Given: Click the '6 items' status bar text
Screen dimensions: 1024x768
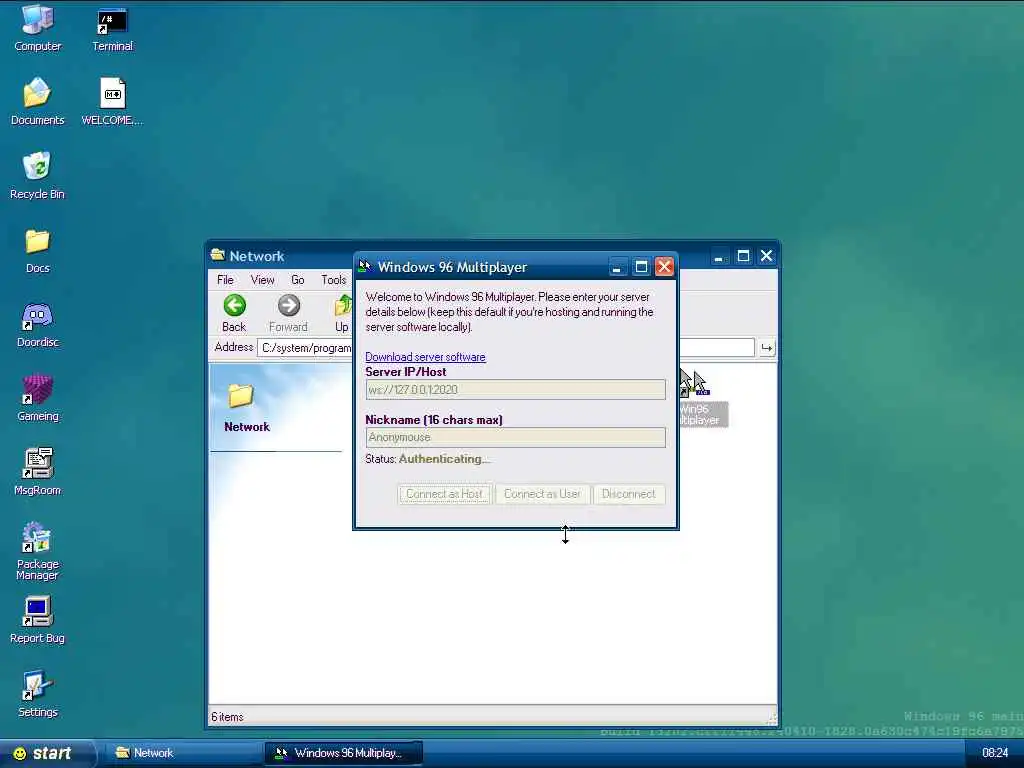Looking at the screenshot, I should tap(227, 717).
